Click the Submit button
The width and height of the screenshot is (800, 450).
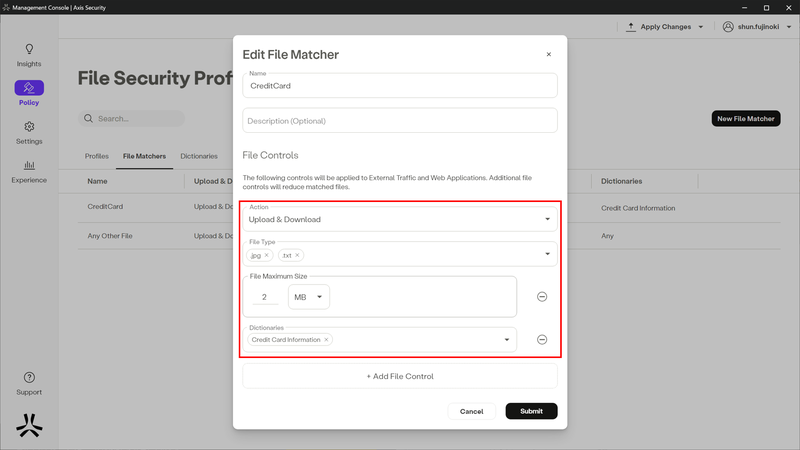coord(531,411)
